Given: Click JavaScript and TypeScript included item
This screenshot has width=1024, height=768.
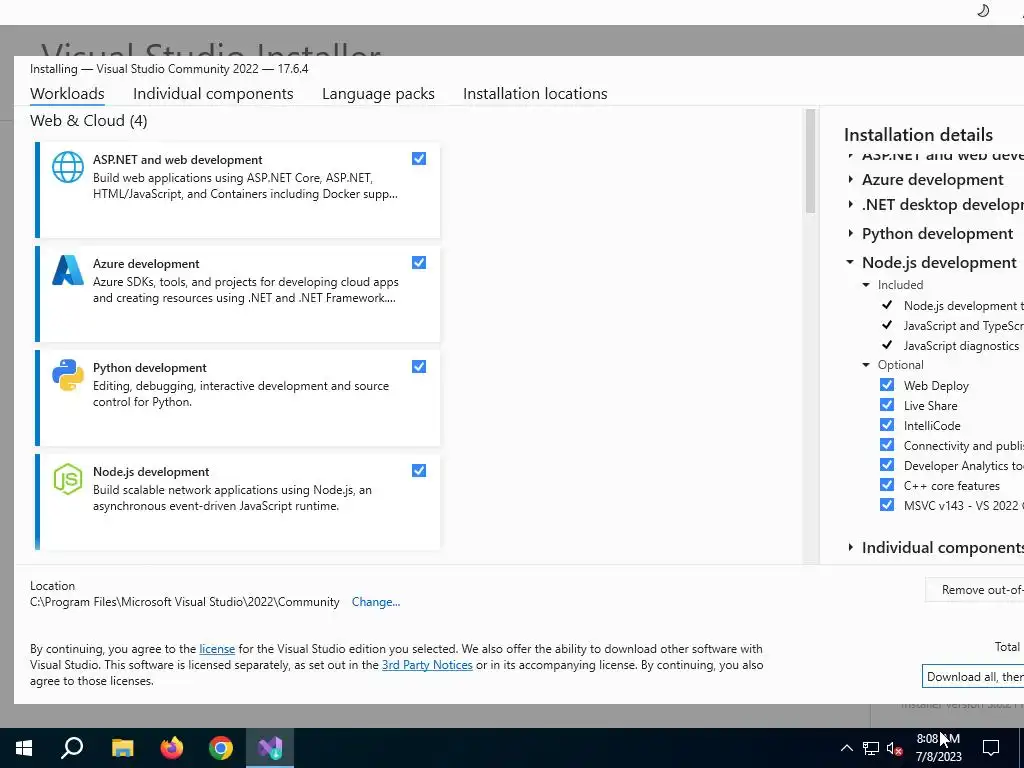Looking at the screenshot, I should (963, 325).
